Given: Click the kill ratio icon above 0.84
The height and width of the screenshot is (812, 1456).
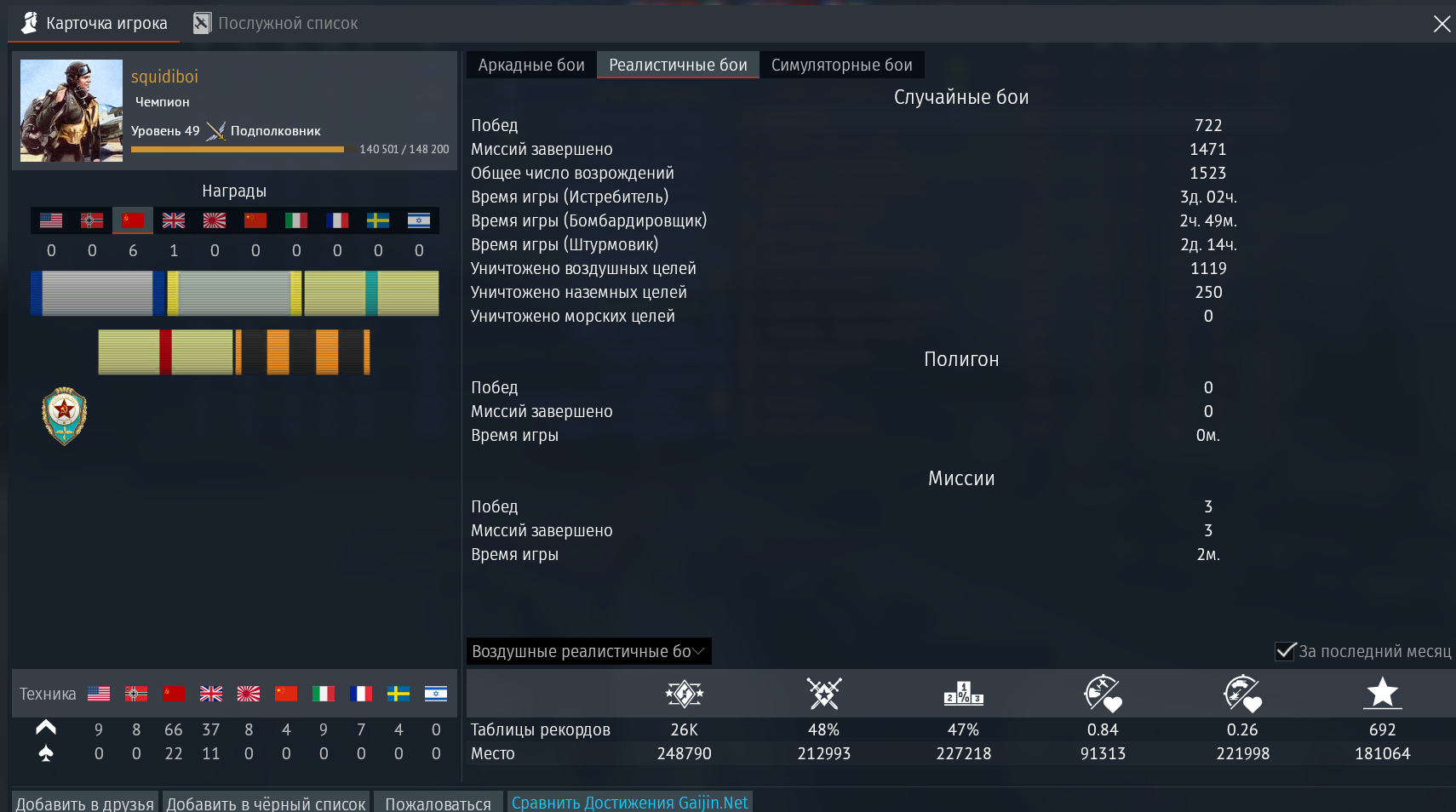Looking at the screenshot, I should tap(1103, 694).
